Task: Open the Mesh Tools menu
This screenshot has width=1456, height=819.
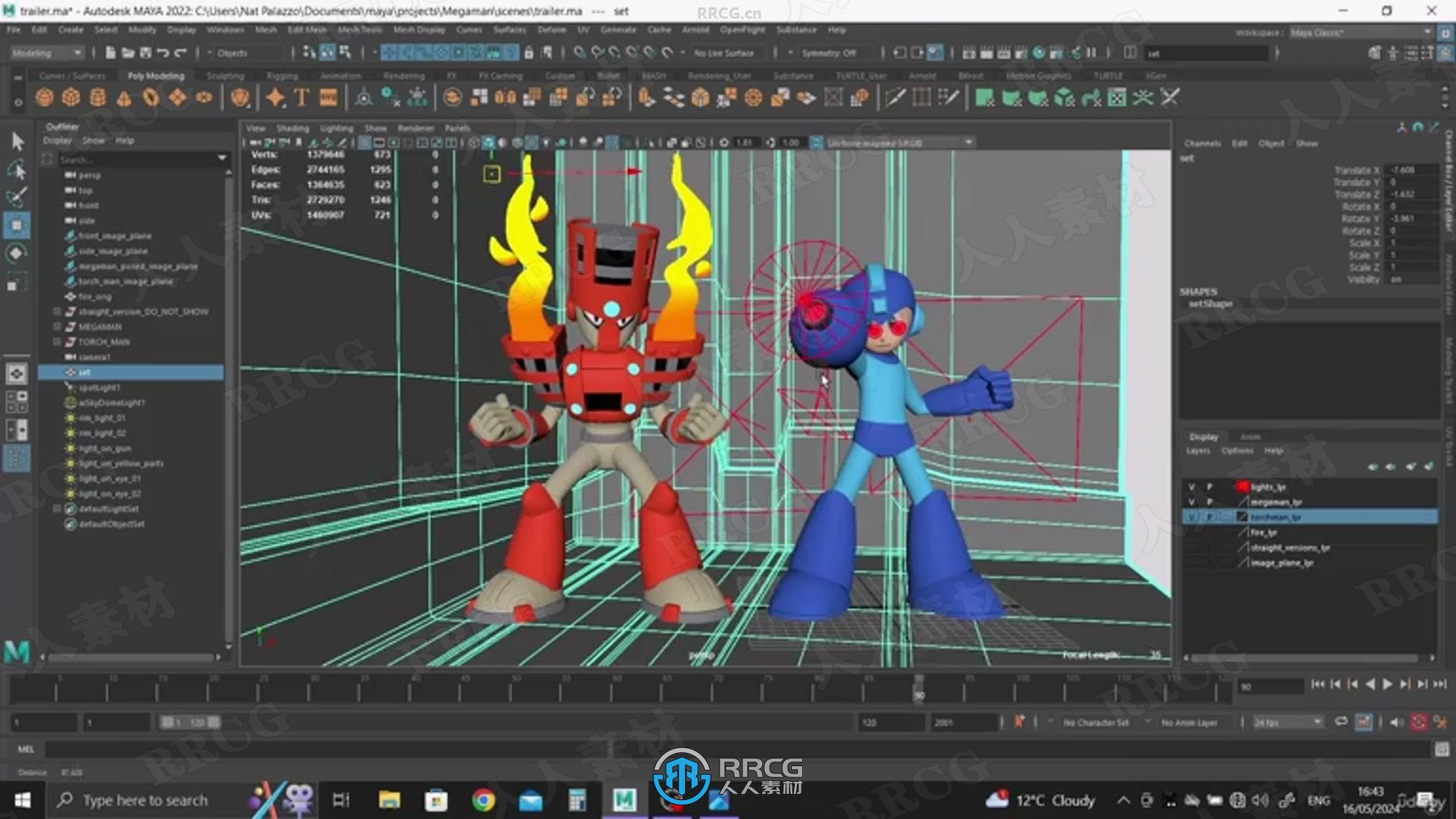Action: tap(359, 30)
